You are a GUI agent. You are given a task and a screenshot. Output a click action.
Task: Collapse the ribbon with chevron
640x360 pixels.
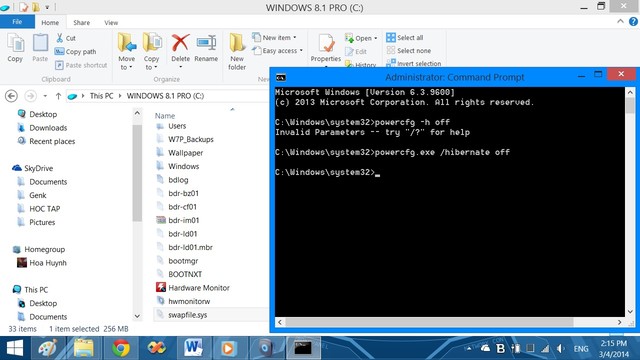tap(620, 21)
